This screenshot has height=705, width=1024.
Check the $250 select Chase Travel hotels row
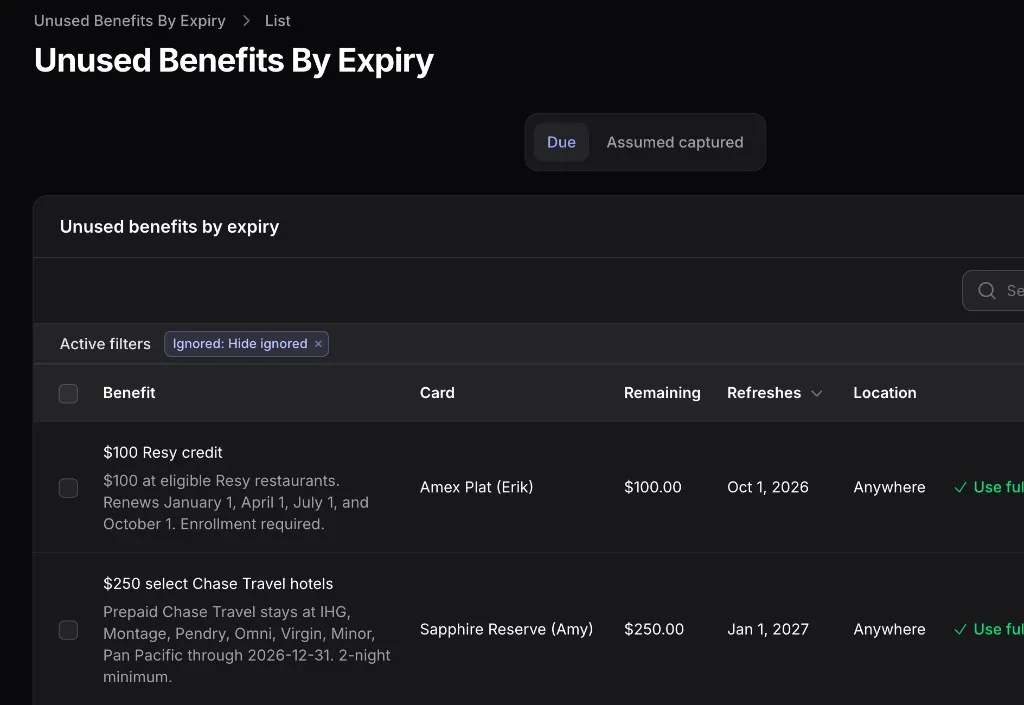coord(69,630)
